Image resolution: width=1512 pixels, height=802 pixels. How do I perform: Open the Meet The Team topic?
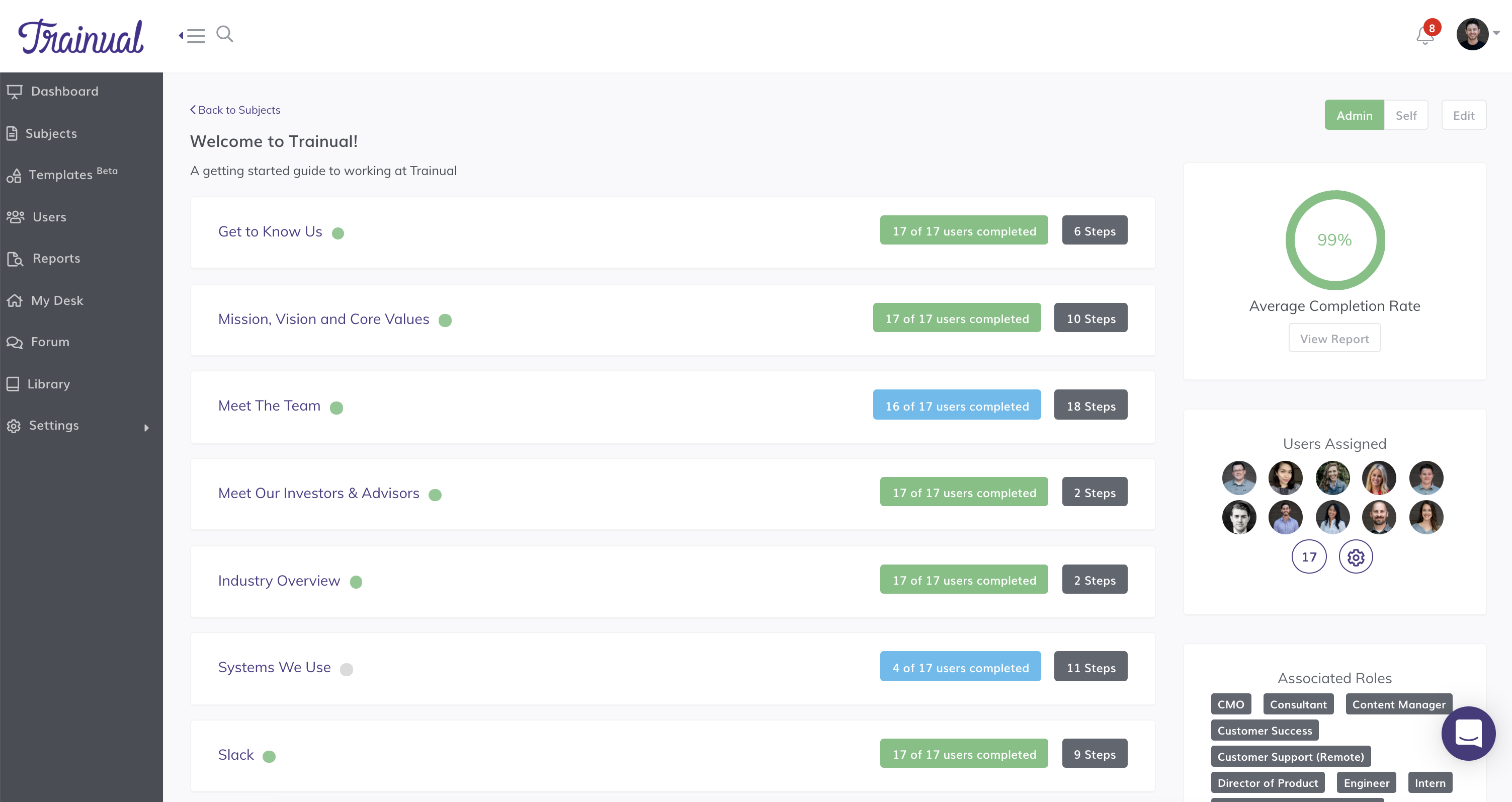click(x=269, y=406)
